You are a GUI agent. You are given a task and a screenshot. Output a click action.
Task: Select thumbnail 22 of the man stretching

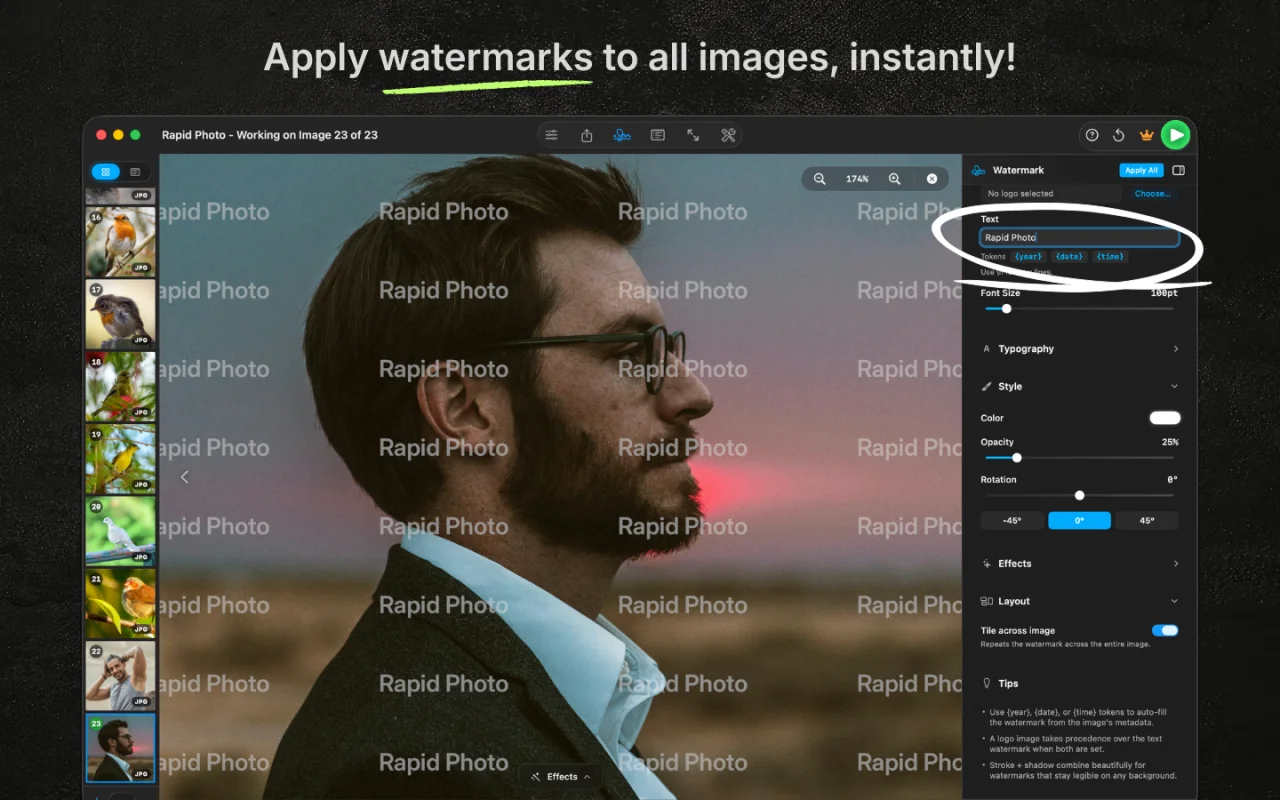(120, 676)
